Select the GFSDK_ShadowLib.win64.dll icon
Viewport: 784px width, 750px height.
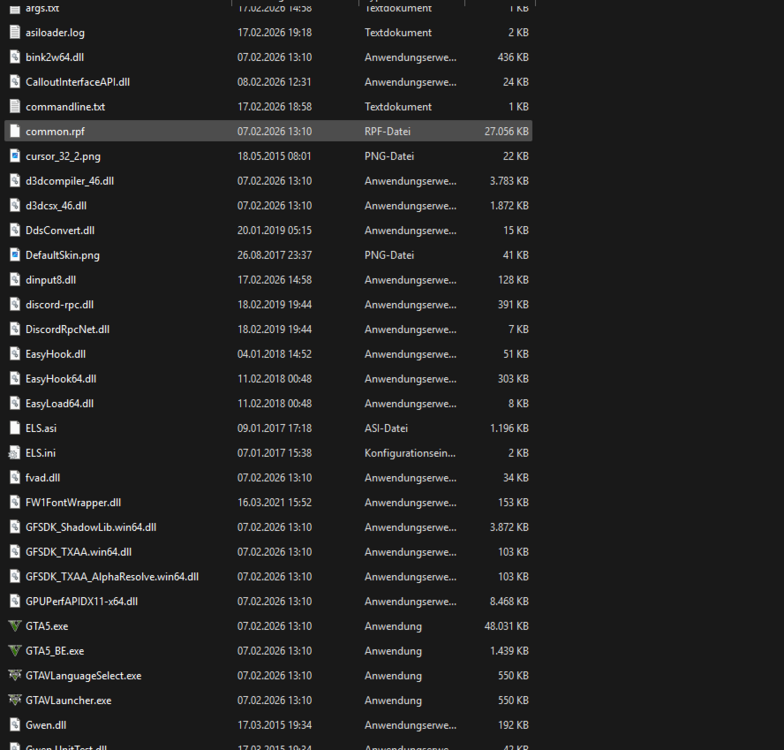click(x=15, y=528)
